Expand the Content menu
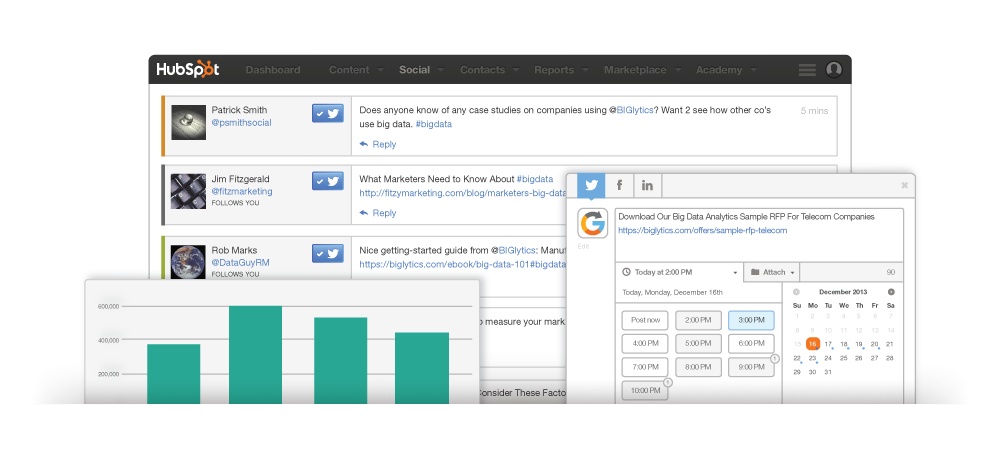Image resolution: width=1000 pixels, height=459 pixels. point(357,69)
